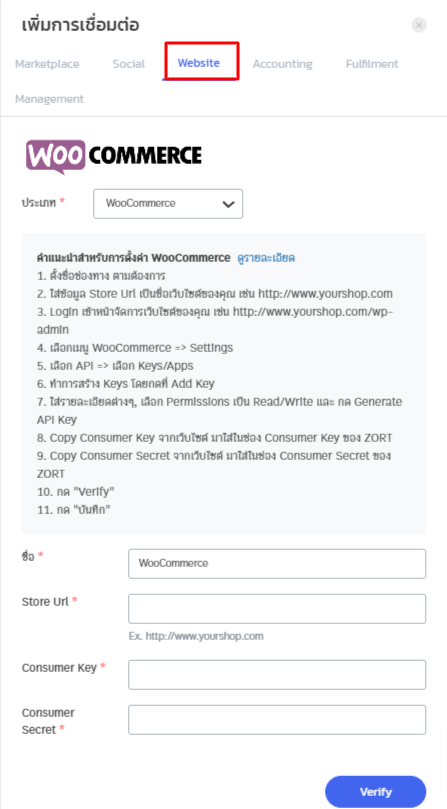Open the ประเภท WooCommerce dropdown
Screen dimensions: 447x809
pos(168,204)
